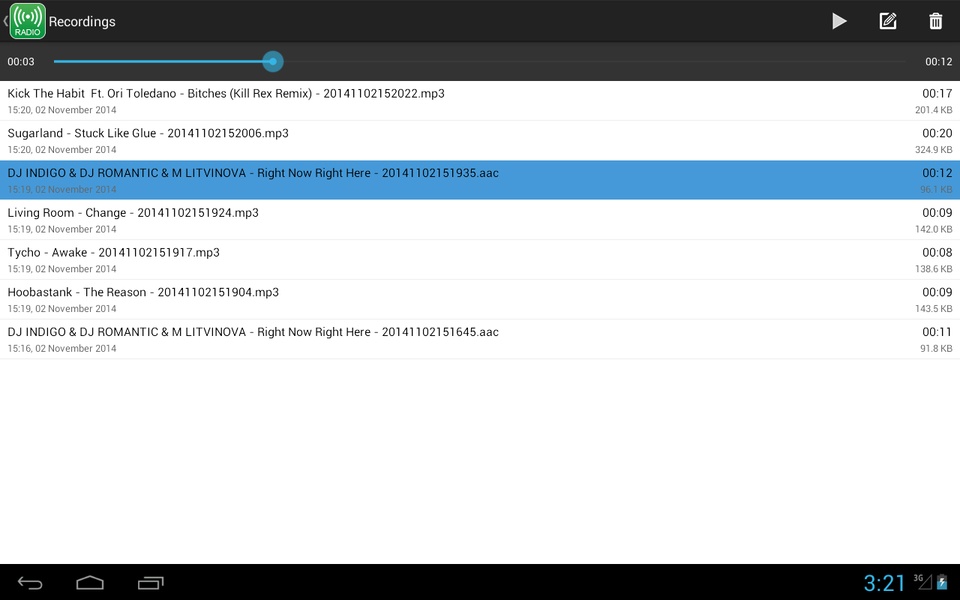Tap the Recordings title text
The width and height of the screenshot is (960, 600).
82,21
